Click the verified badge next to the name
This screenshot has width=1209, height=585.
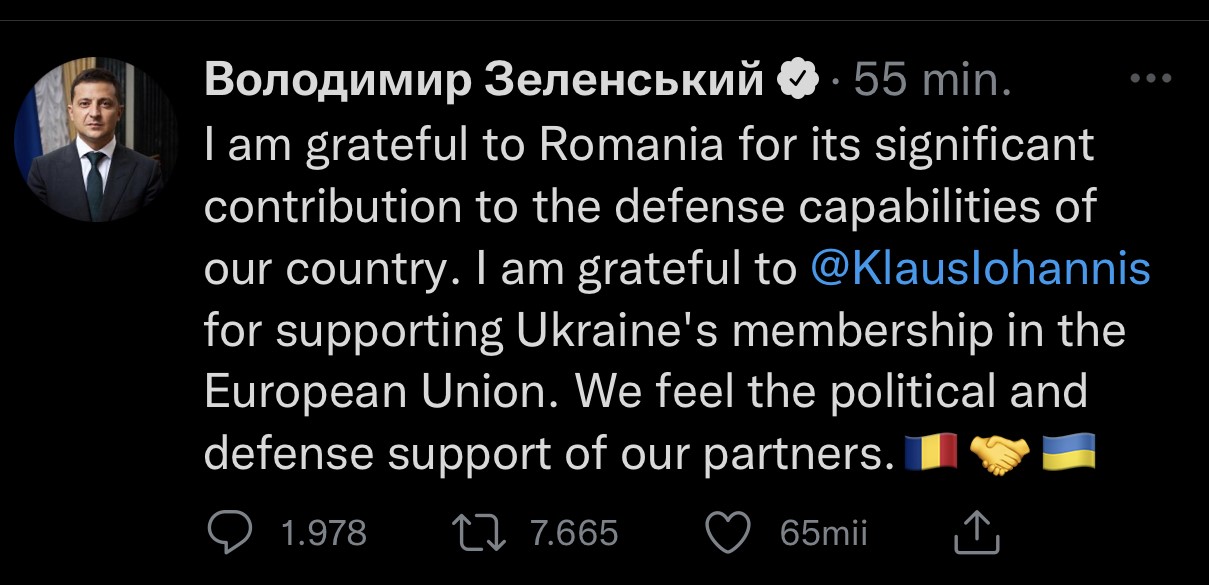[799, 81]
